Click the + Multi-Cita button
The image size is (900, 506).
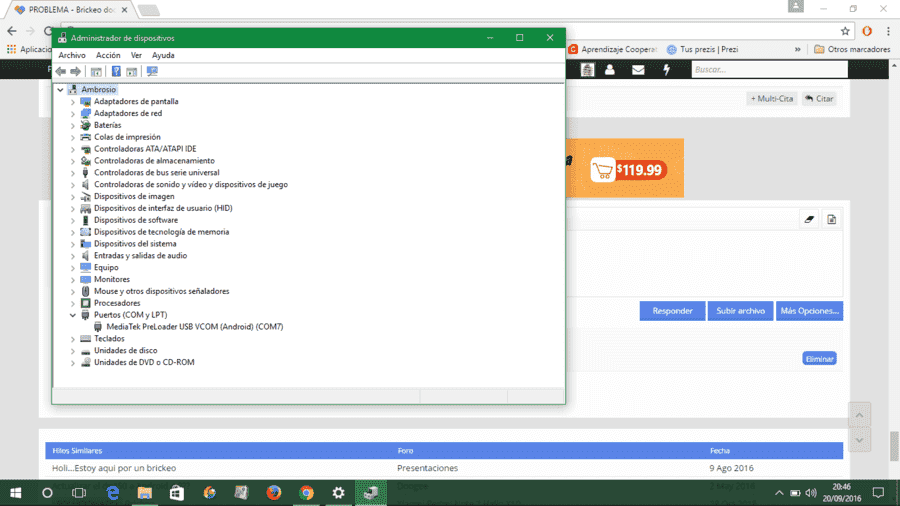point(772,99)
